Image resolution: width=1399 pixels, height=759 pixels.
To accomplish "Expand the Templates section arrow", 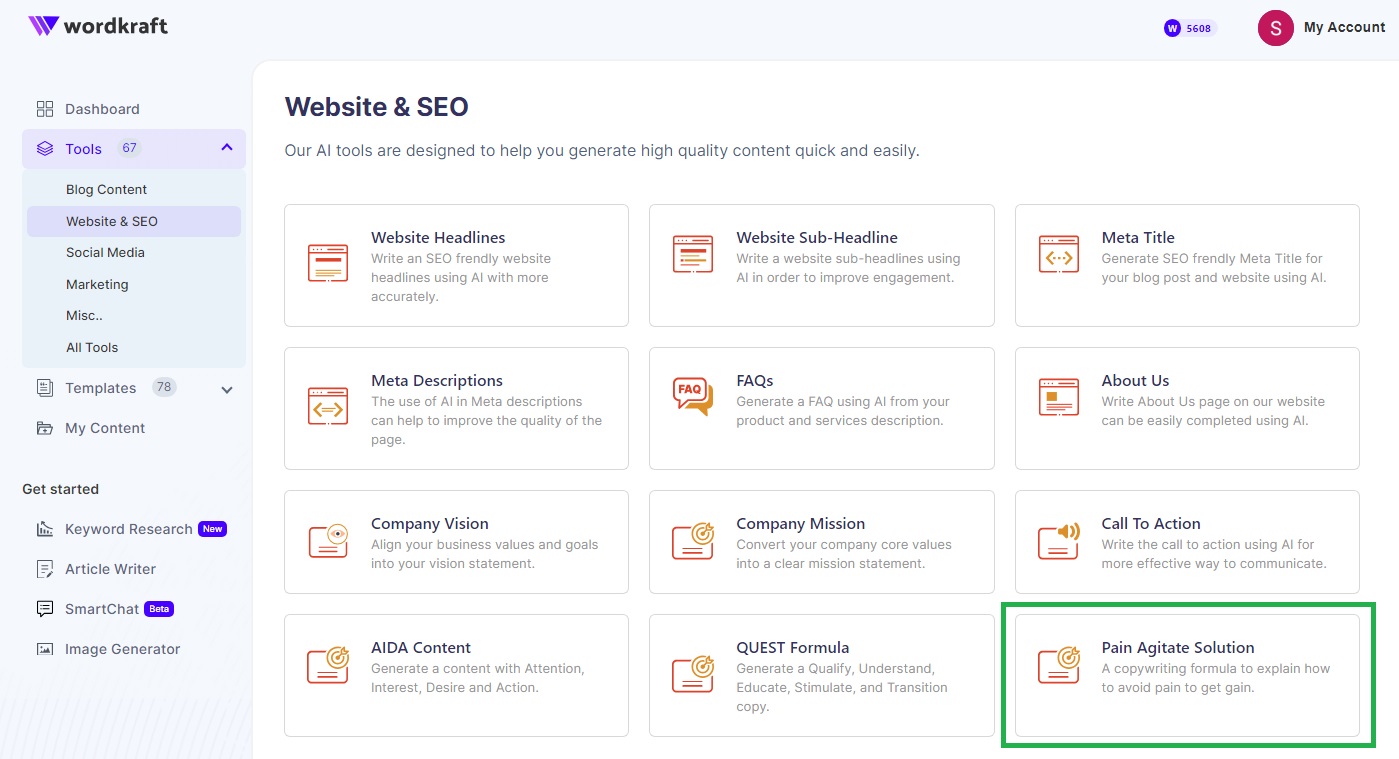I will (x=227, y=389).
